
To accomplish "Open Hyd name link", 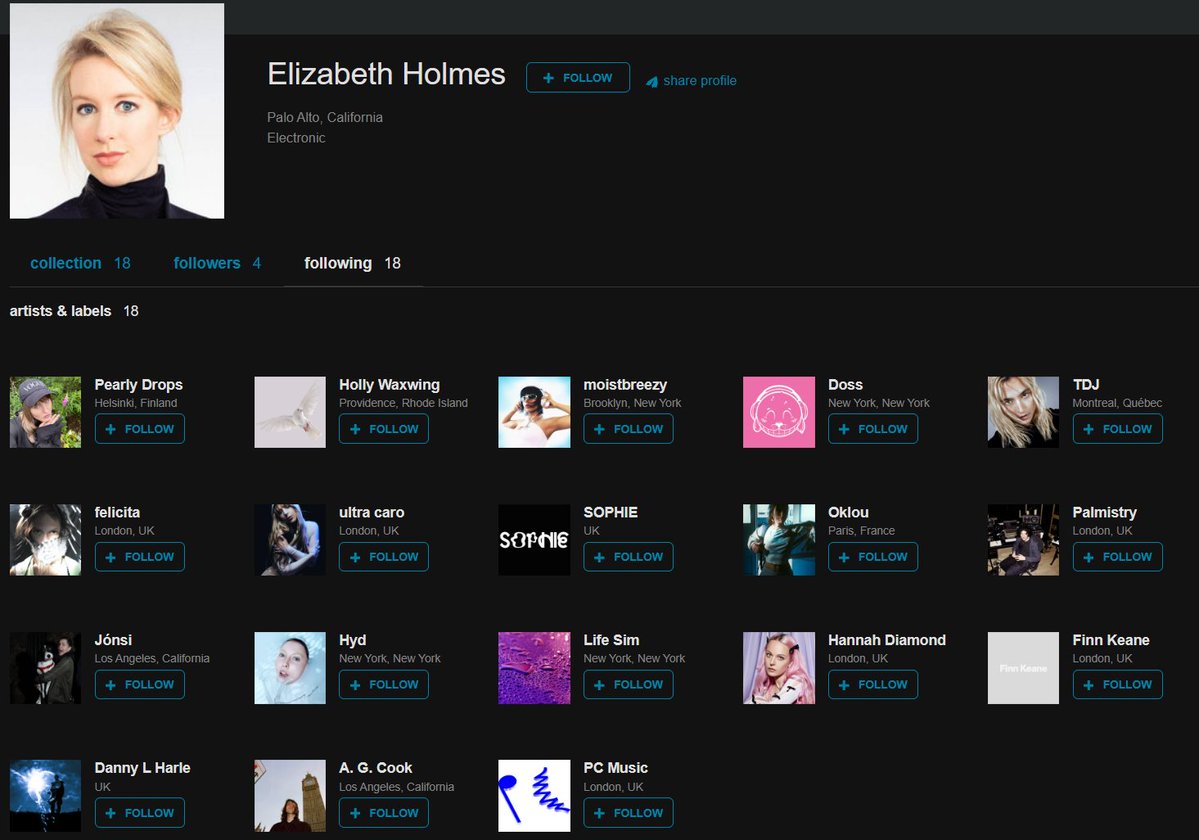I will coord(353,640).
